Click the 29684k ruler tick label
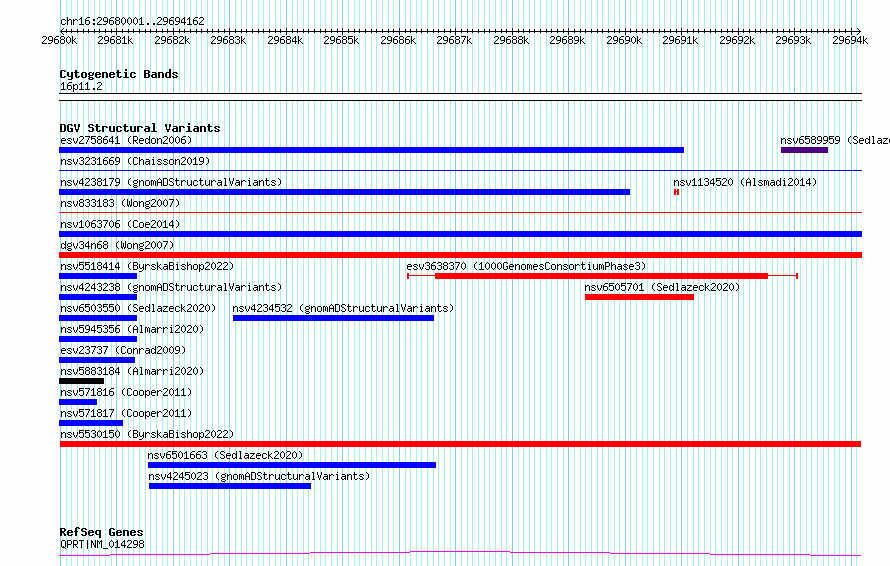The height and width of the screenshot is (566, 890). click(285, 40)
